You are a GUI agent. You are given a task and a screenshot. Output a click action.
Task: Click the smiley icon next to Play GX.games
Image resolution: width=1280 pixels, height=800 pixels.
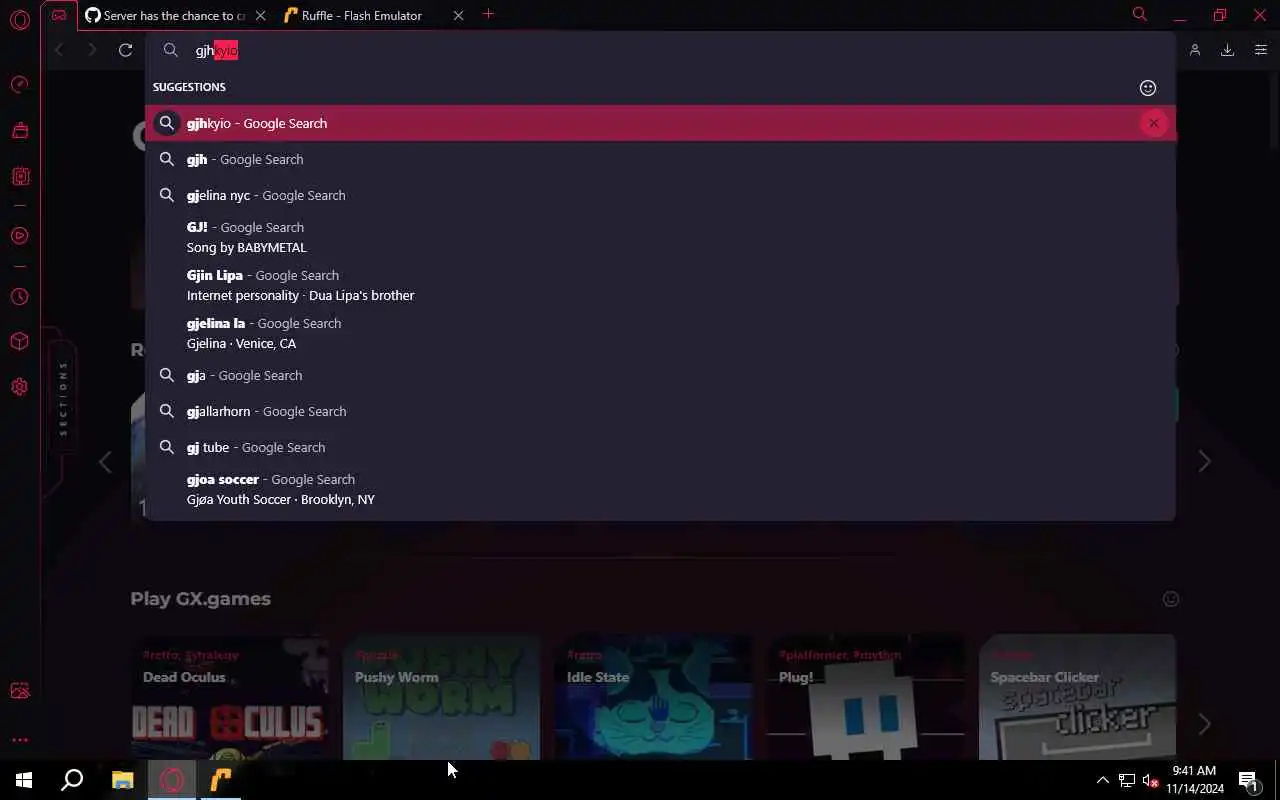[1171, 599]
